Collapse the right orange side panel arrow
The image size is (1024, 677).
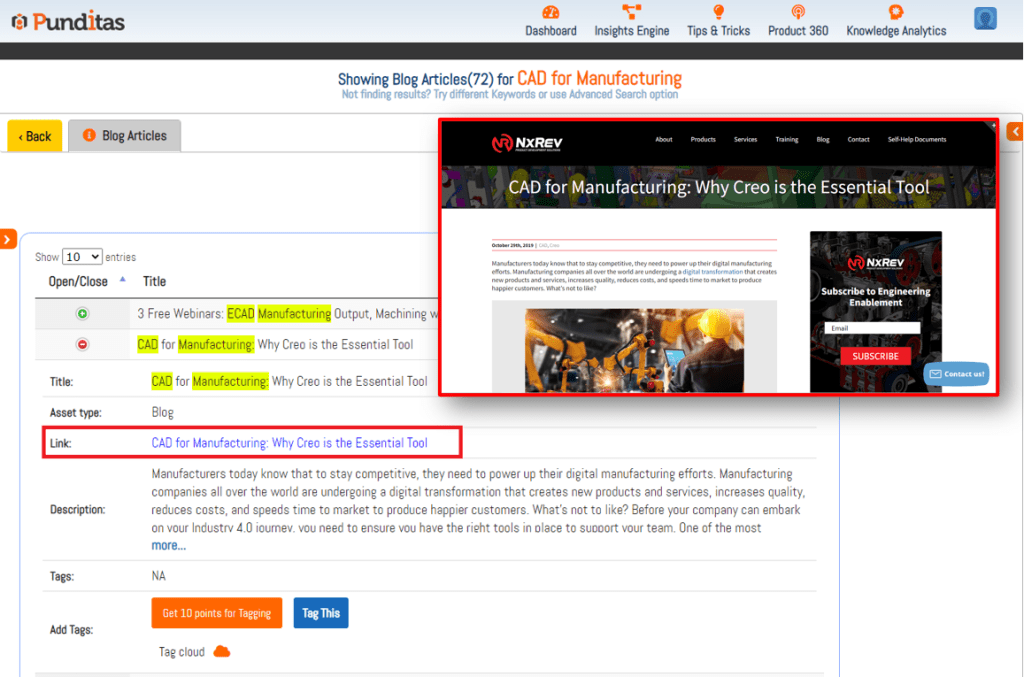[1015, 131]
